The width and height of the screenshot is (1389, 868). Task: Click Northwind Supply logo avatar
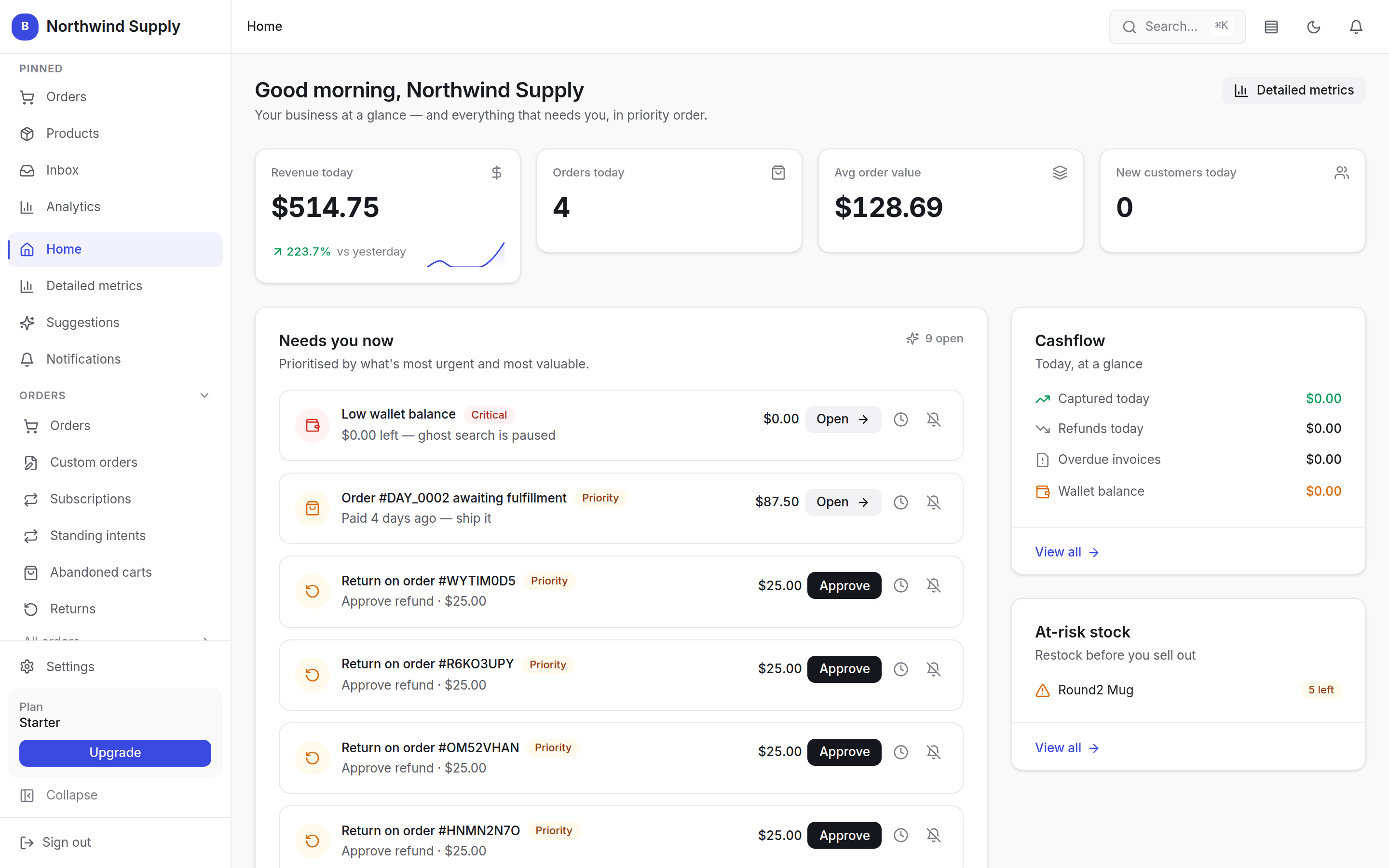[25, 27]
